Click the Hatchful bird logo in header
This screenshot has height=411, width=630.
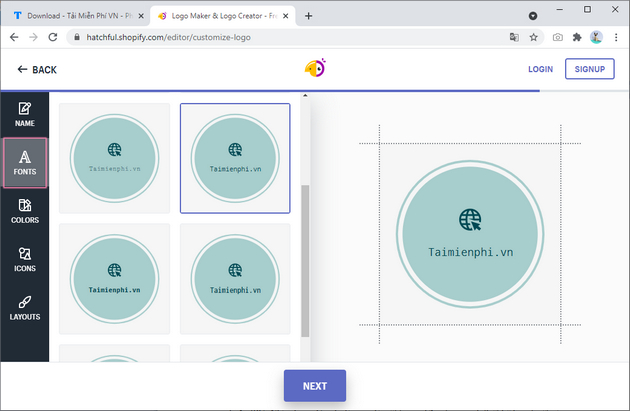315,69
